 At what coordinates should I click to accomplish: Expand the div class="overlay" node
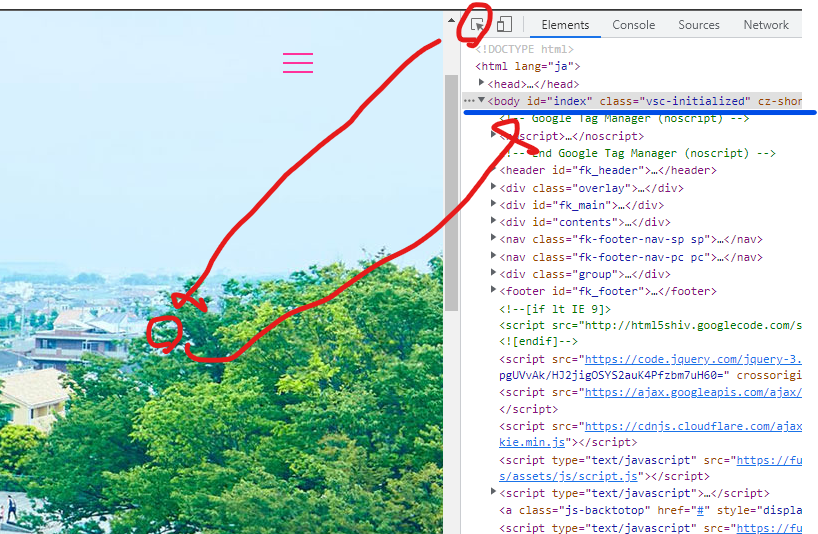coord(494,188)
